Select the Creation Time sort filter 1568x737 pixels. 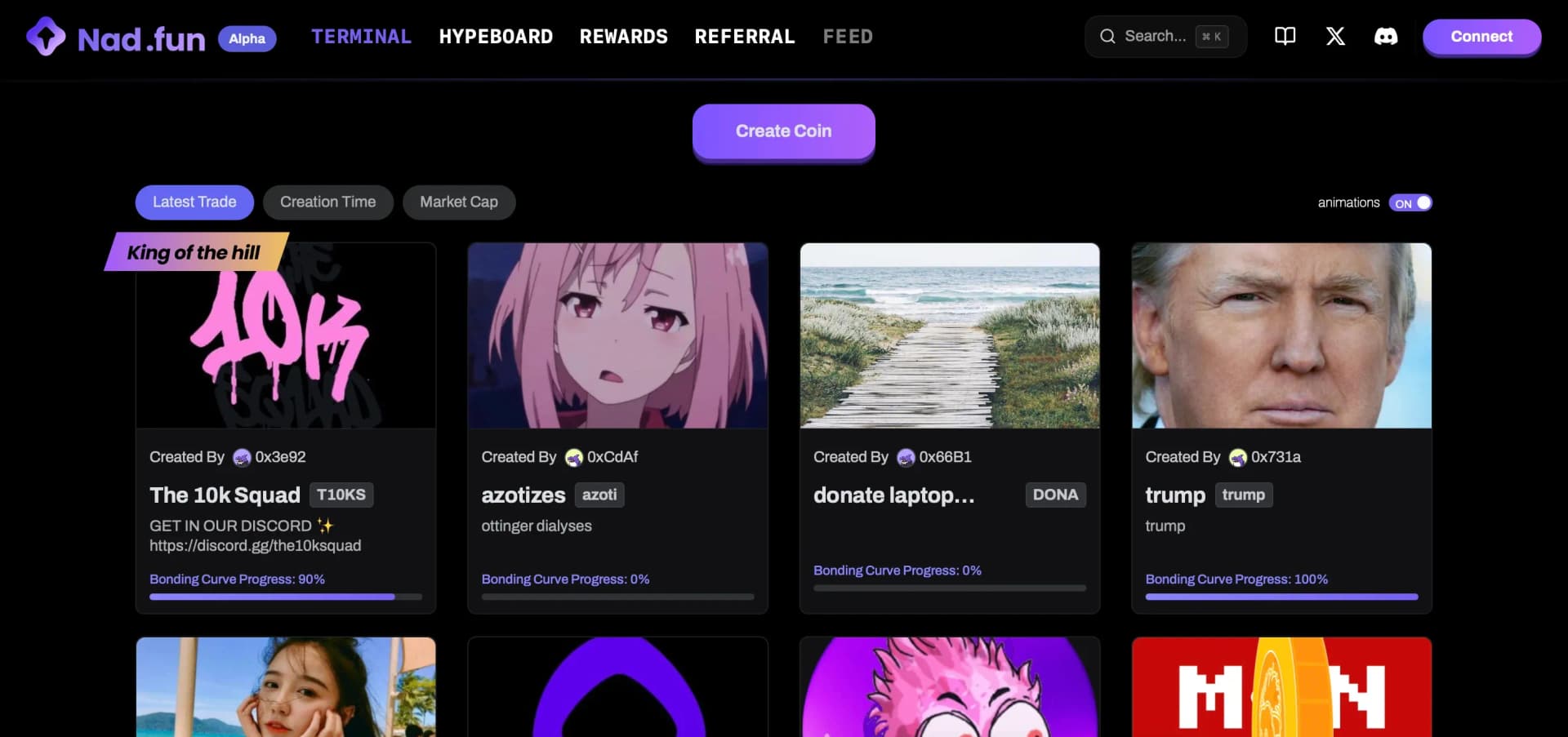coord(327,202)
